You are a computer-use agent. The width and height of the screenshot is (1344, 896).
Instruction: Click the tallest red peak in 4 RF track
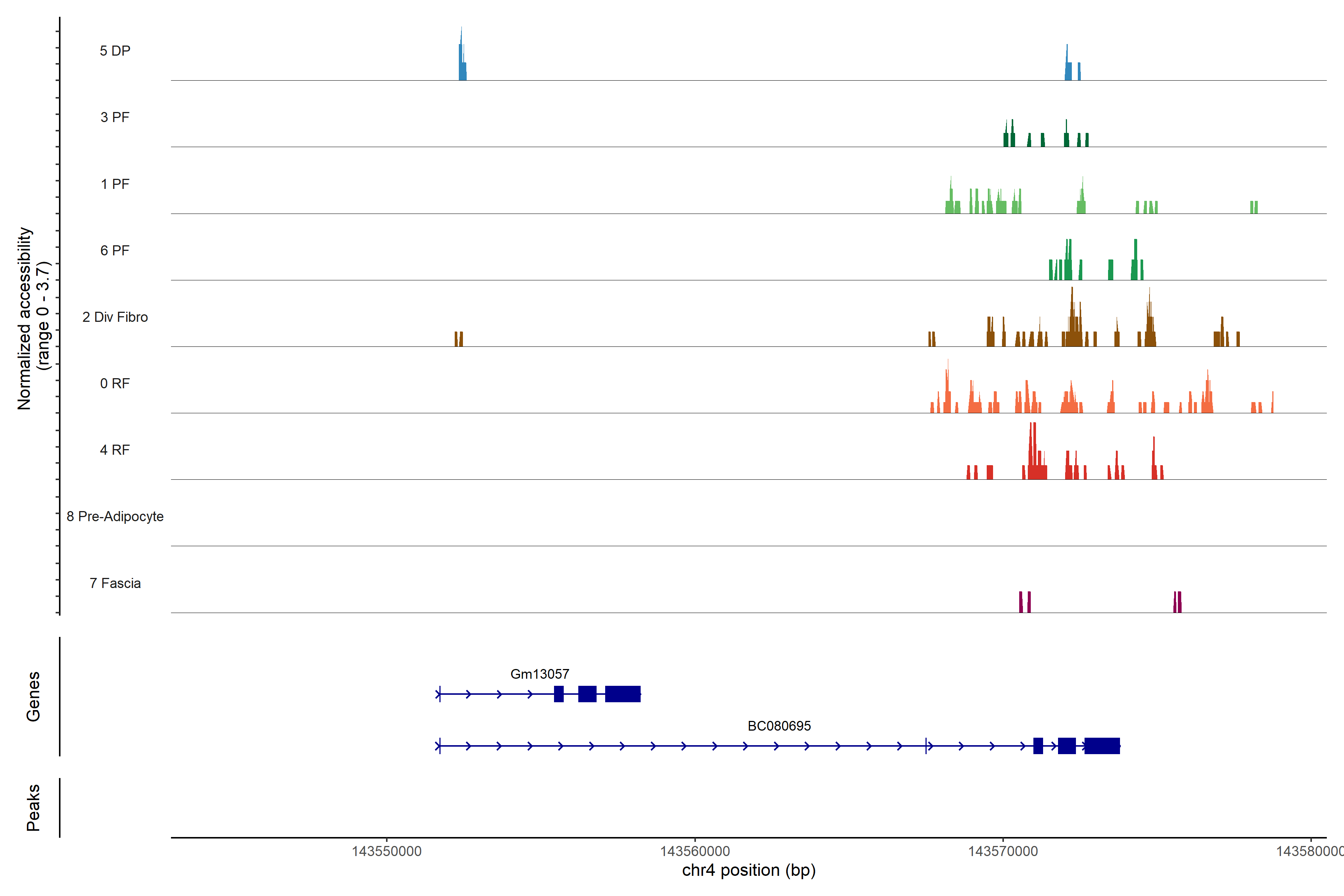tap(1033, 451)
